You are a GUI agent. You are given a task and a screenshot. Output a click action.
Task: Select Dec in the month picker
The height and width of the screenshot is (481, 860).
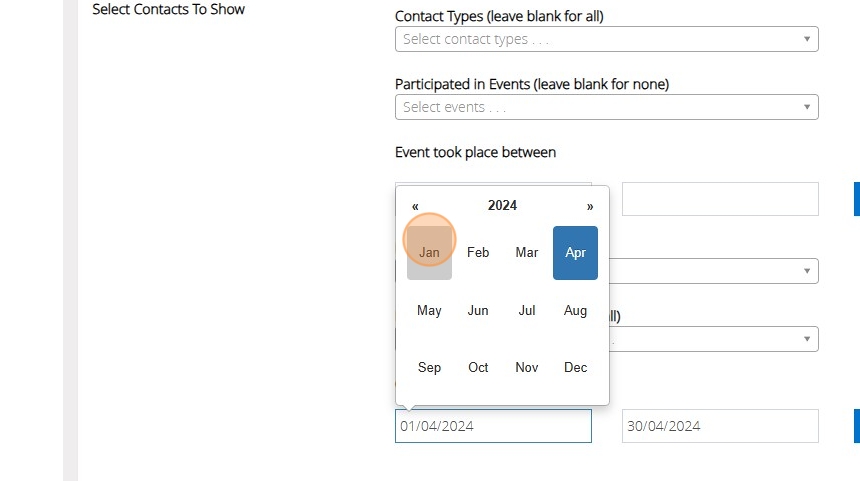pyautogui.click(x=575, y=368)
